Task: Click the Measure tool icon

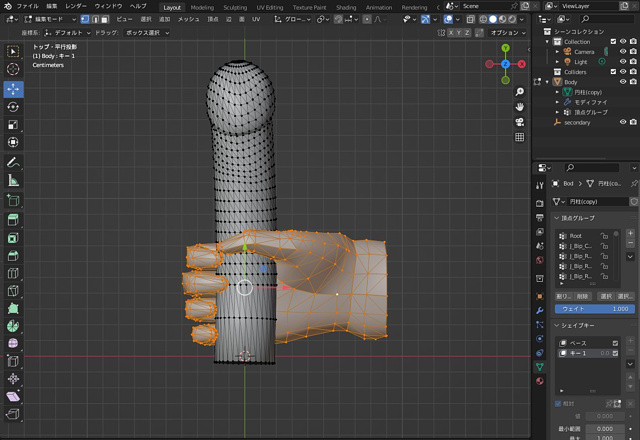Action: coord(13,181)
